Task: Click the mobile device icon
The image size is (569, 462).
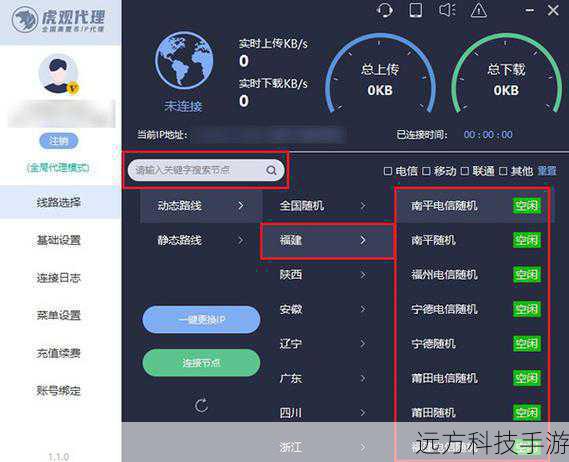Action: [x=416, y=10]
